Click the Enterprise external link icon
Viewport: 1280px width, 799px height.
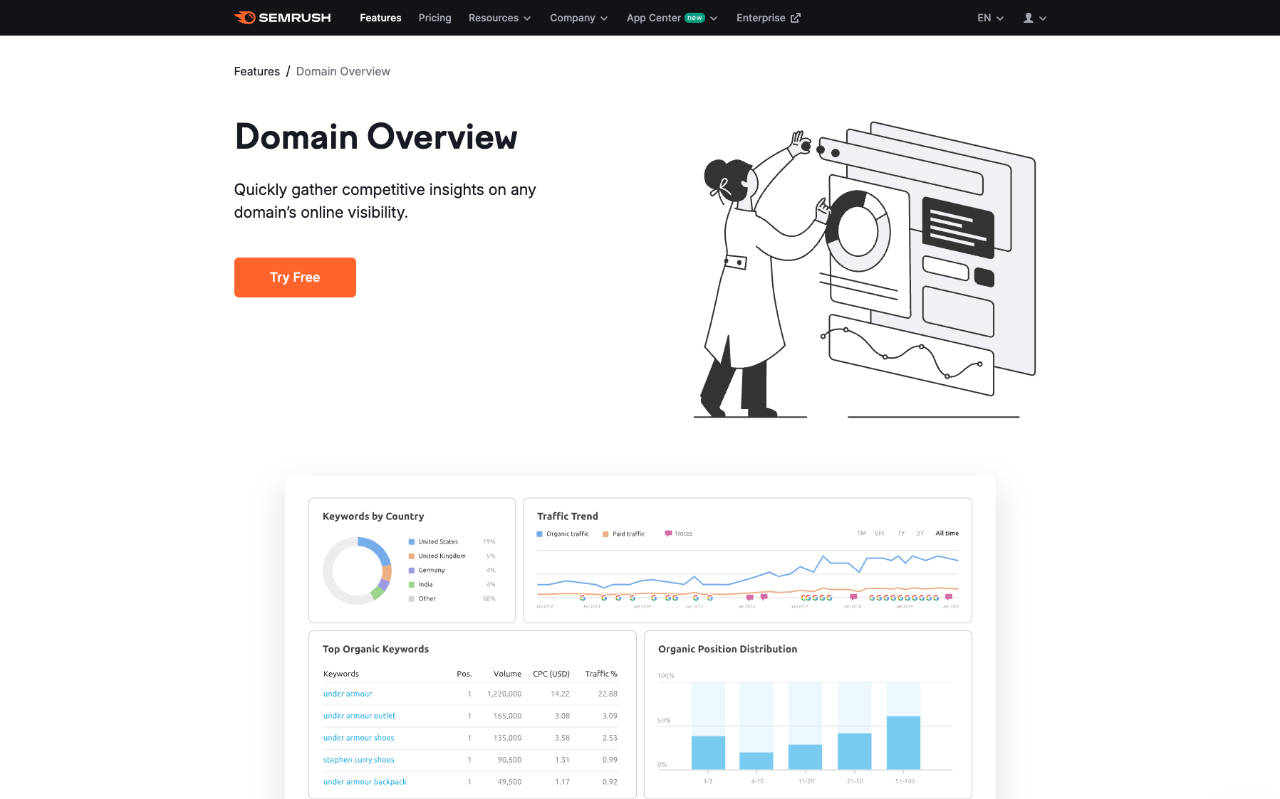point(795,17)
